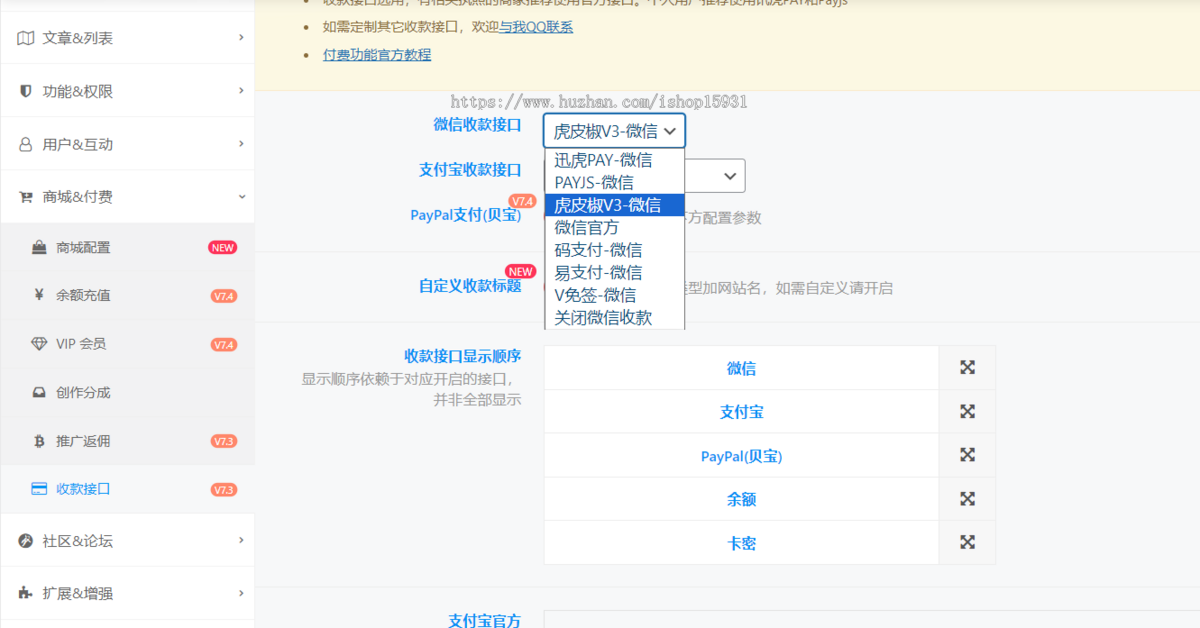The image size is (1200, 628).
Task: Click the PayPal支付(贝宝) label
Action: (466, 214)
